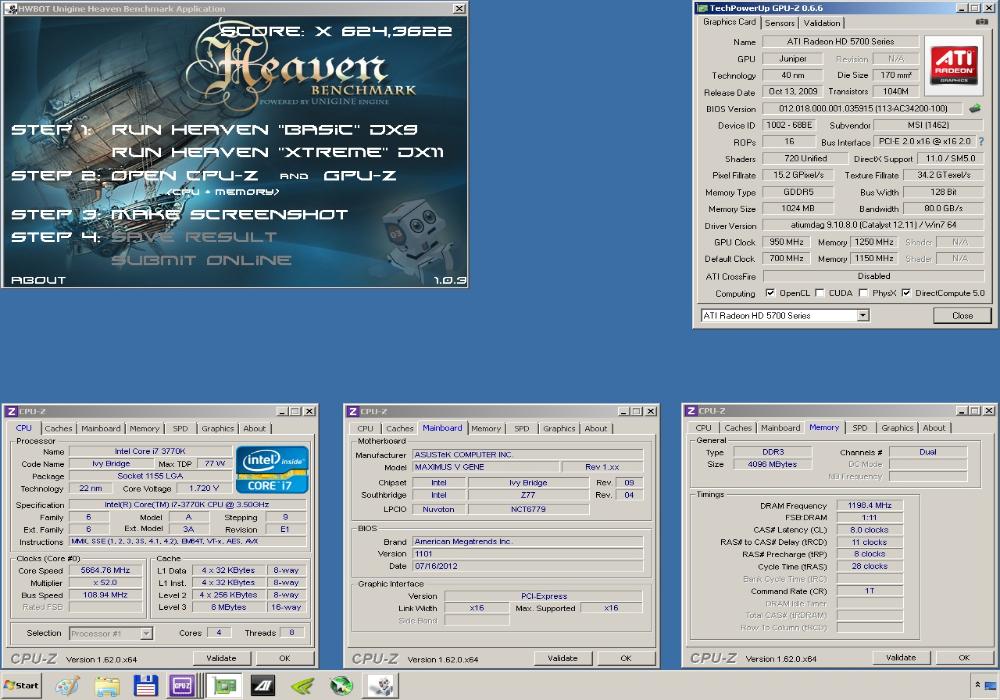This screenshot has width=1000, height=700.
Task: Click the Bus Interface question mark icon
Action: pos(981,142)
